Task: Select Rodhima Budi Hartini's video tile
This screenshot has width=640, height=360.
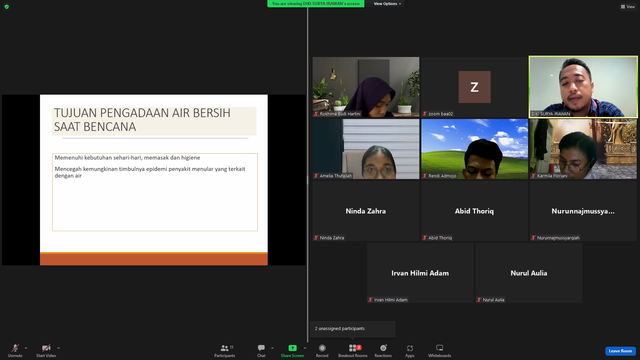Action: point(366,87)
